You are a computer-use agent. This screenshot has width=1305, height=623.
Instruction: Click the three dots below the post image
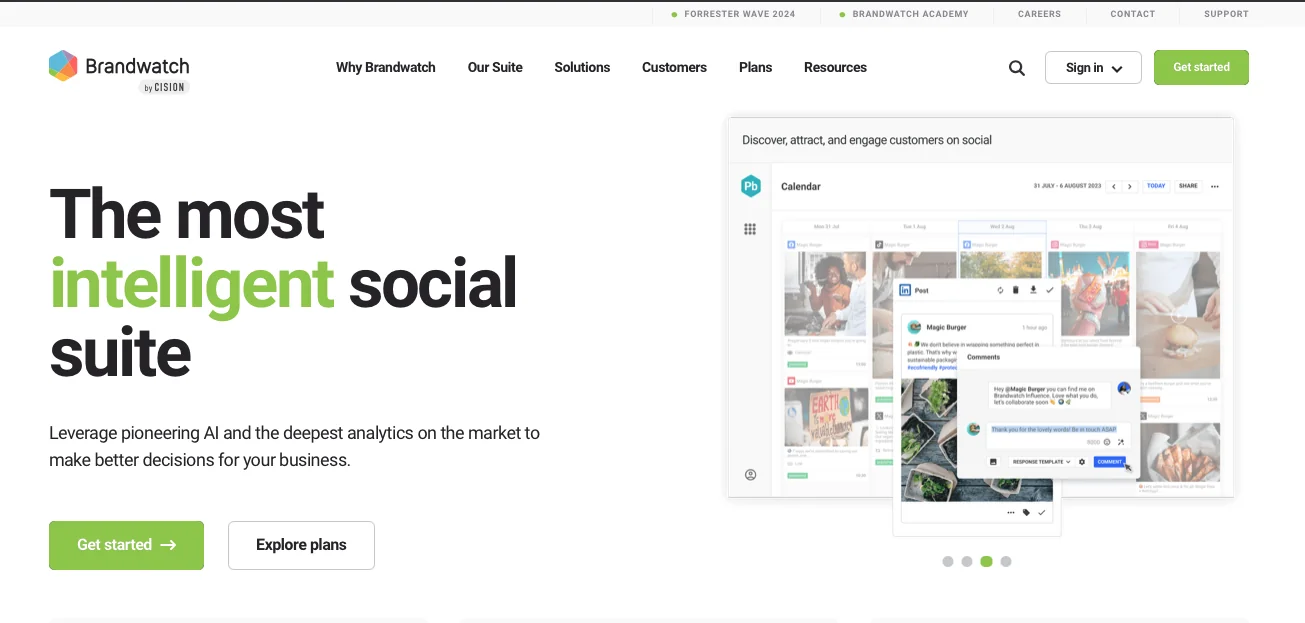point(1011,512)
